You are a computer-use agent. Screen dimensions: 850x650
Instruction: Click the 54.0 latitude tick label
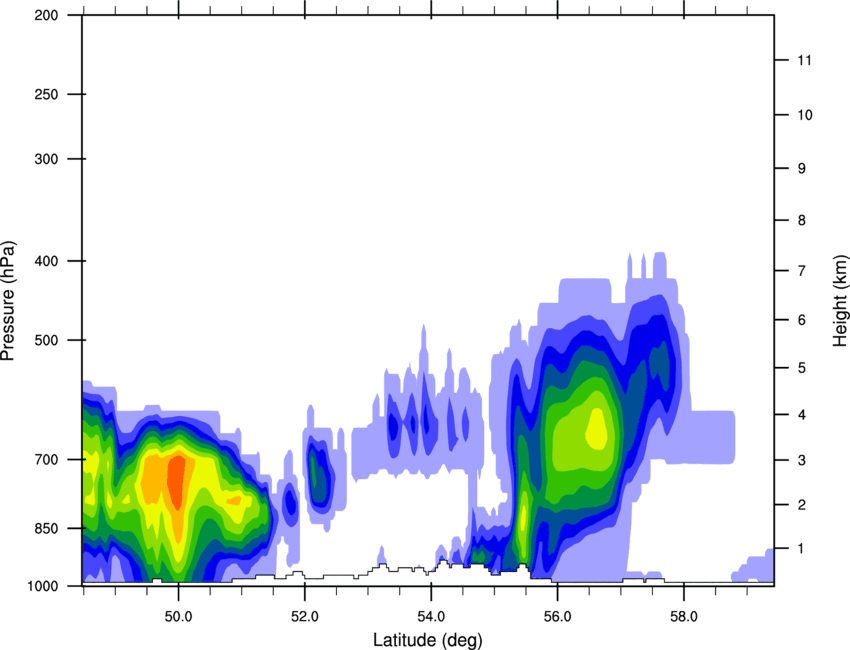click(x=431, y=617)
